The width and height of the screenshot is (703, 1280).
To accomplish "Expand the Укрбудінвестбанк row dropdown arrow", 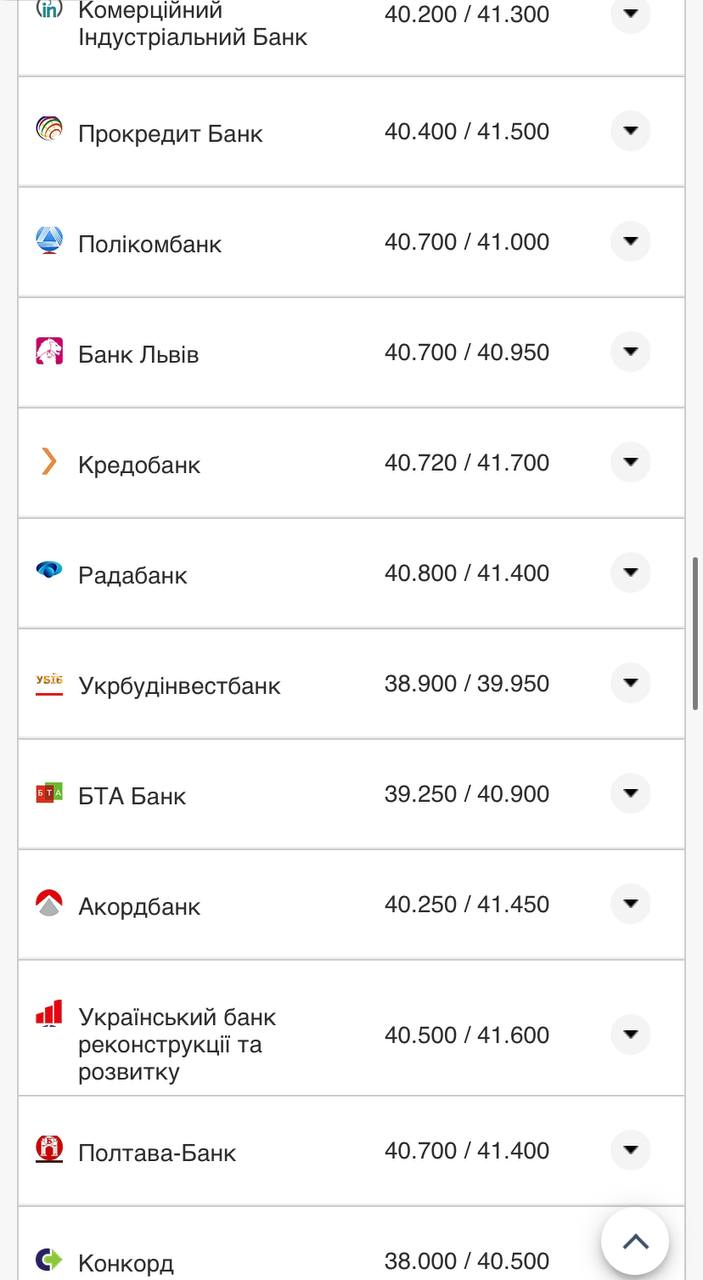I will (x=630, y=683).
